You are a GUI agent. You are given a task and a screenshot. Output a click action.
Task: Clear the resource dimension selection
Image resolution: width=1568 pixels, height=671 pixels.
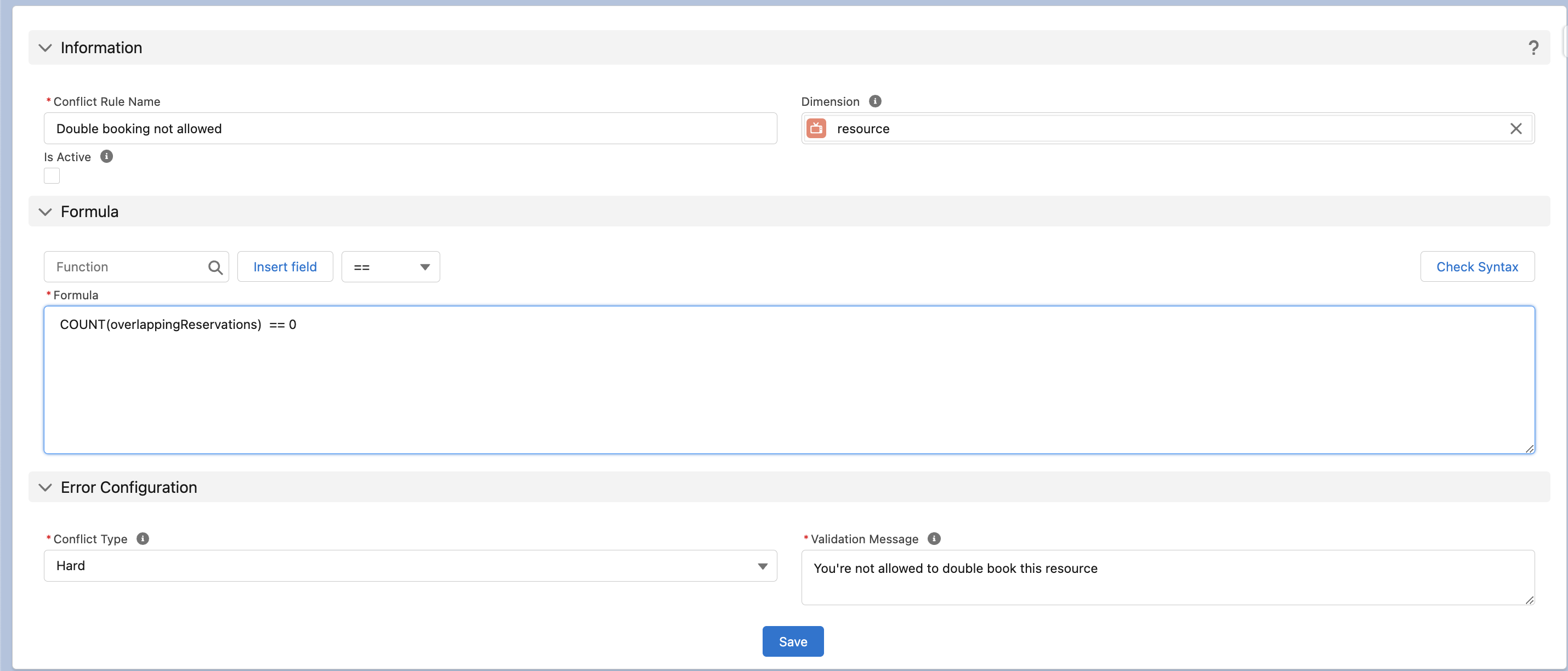[x=1516, y=128]
